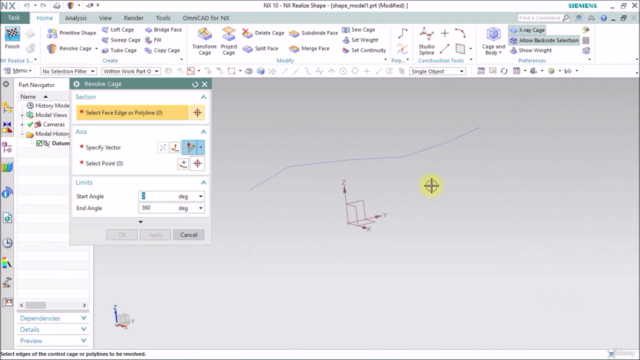The image size is (640, 360).
Task: Open the OmniCAD for NX tab
Action: pyautogui.click(x=206, y=18)
